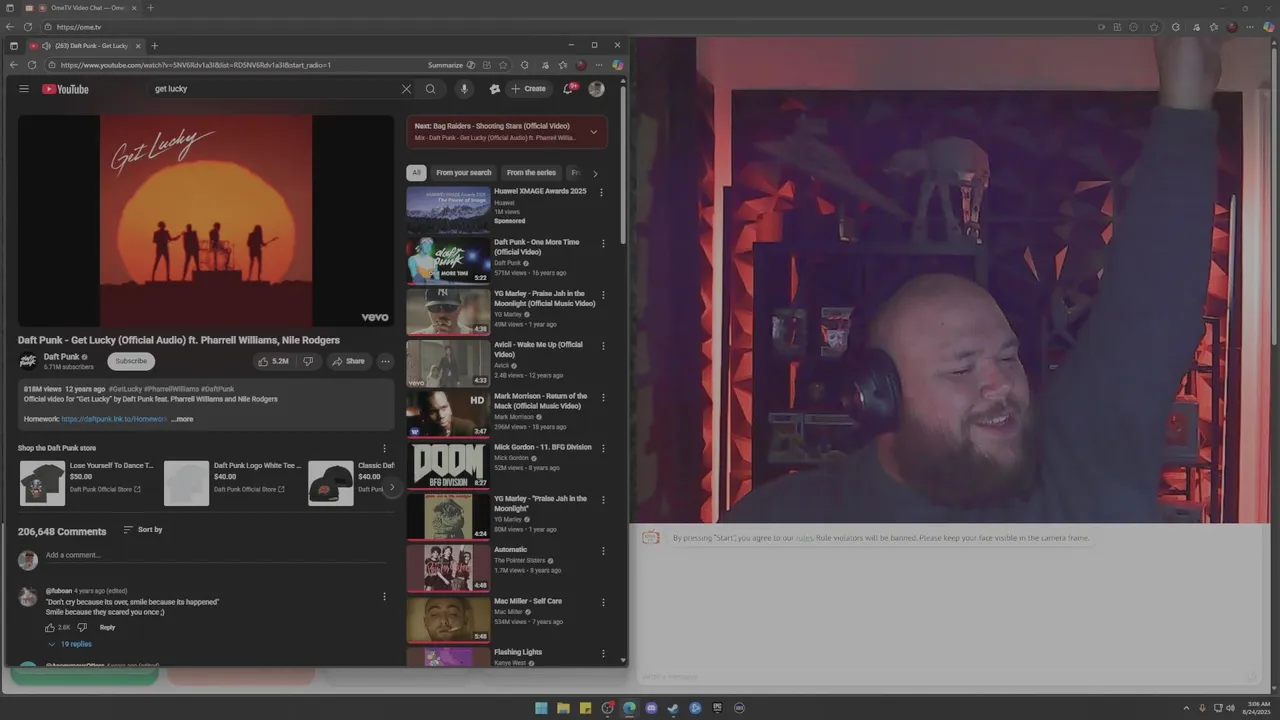
Task: Like the fluboan comment
Action: click(50, 628)
